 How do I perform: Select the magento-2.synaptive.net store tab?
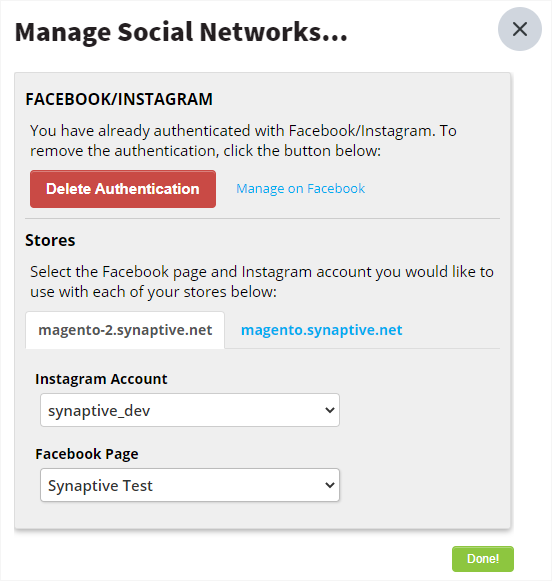click(x=125, y=330)
